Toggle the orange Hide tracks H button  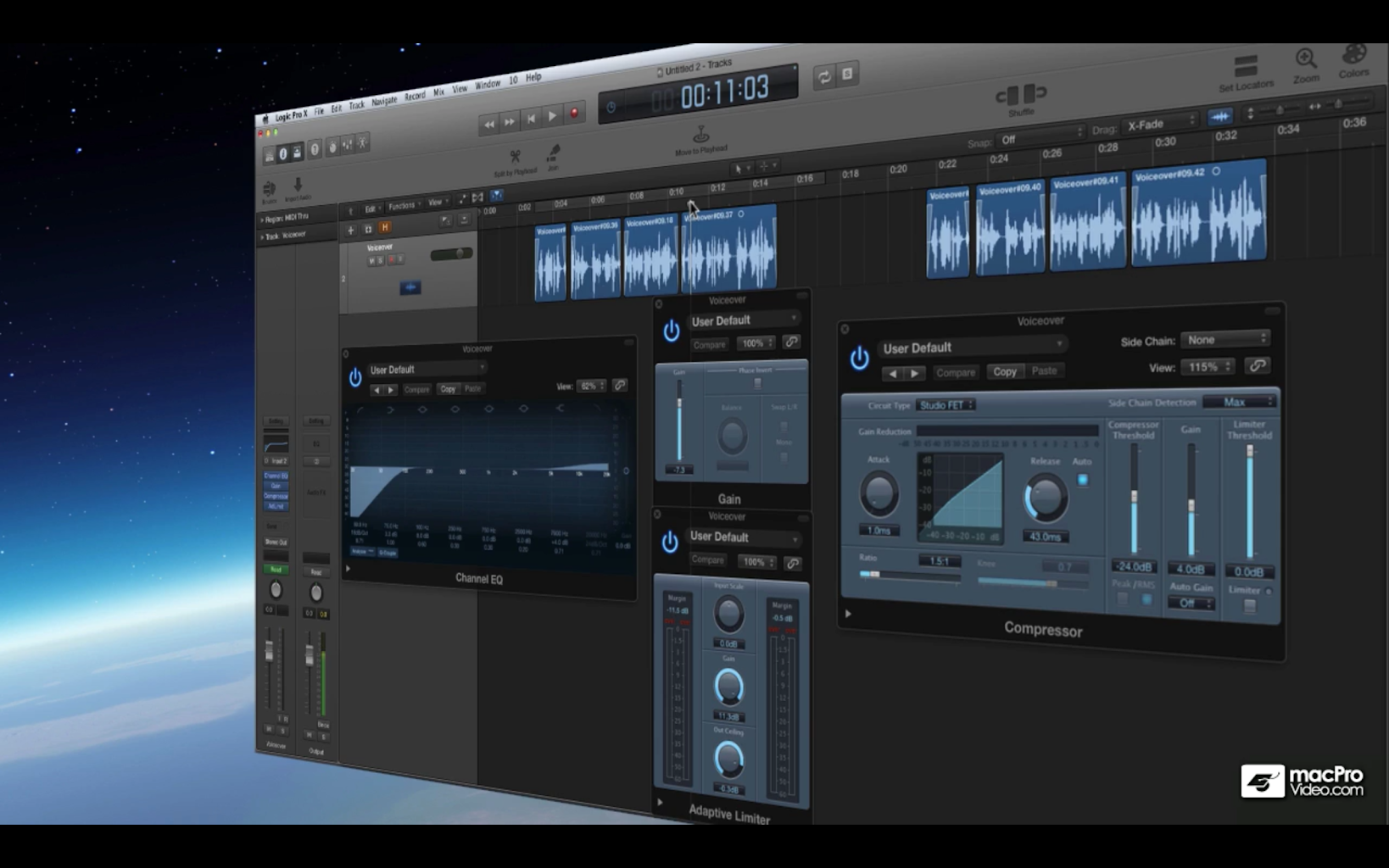pyautogui.click(x=385, y=227)
